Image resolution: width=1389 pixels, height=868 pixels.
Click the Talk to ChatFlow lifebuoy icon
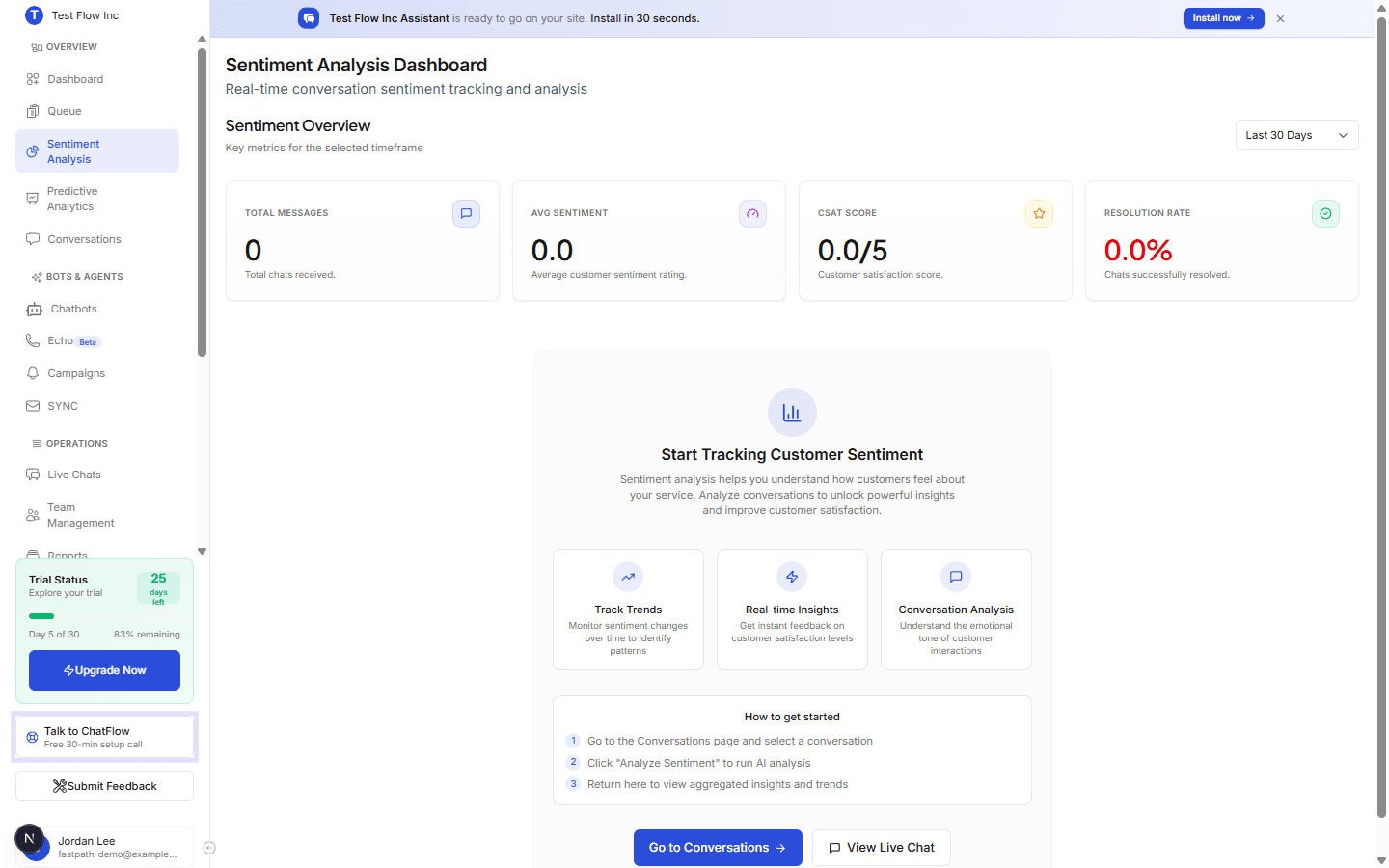(32, 737)
